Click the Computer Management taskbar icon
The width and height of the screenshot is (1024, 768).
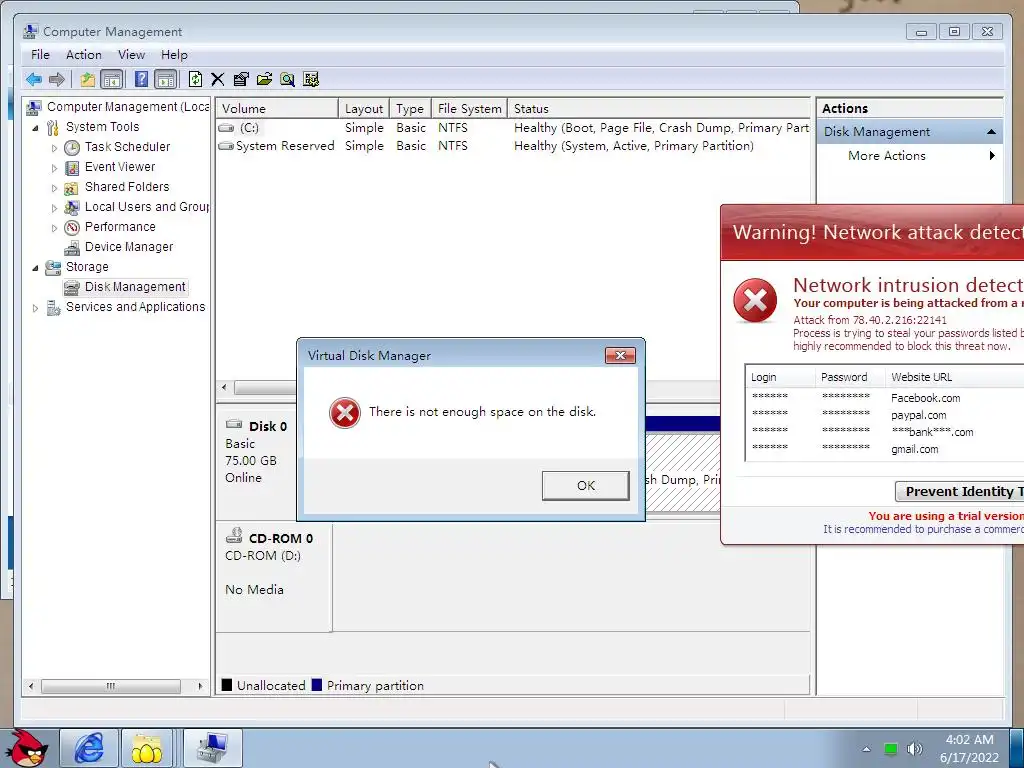[213, 748]
